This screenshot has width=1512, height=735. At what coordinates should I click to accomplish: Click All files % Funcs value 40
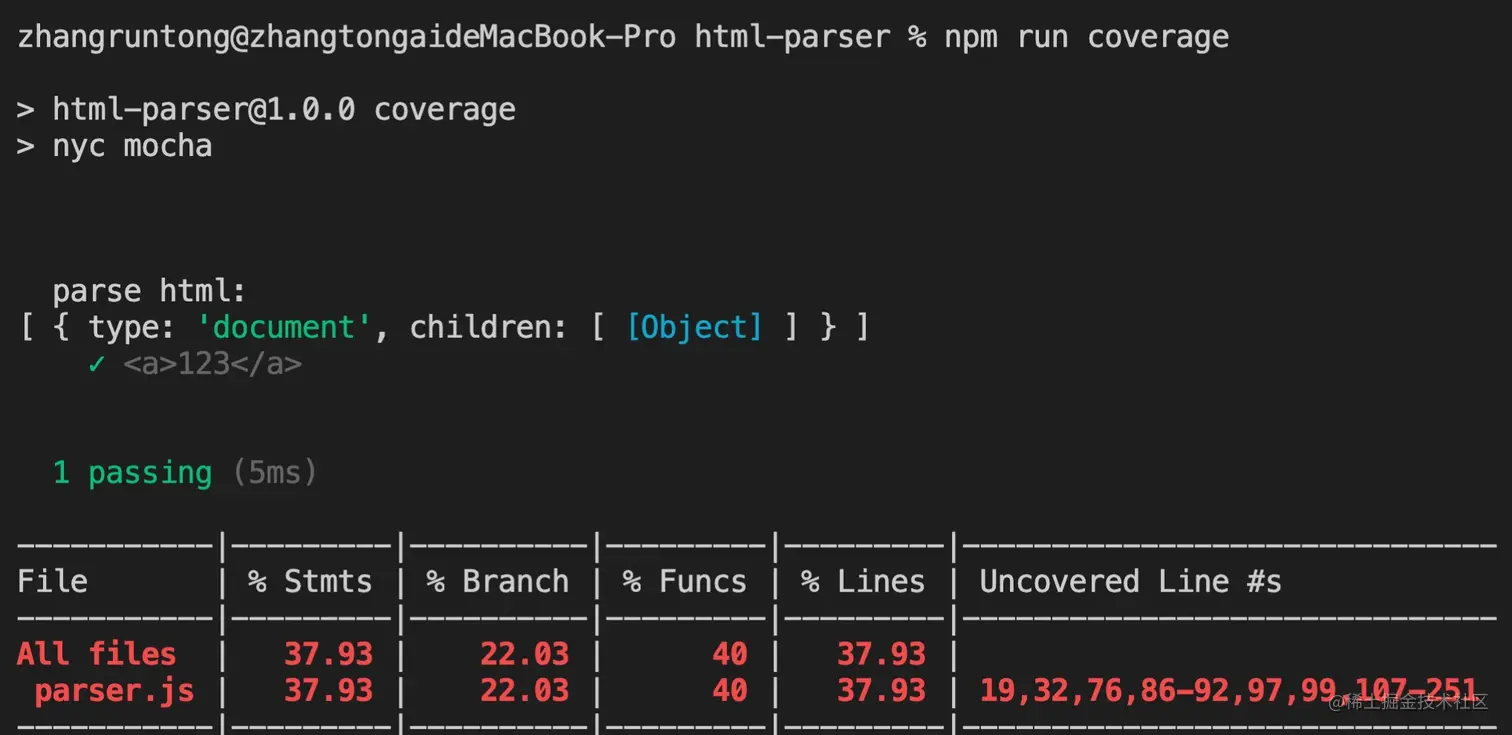(x=729, y=654)
